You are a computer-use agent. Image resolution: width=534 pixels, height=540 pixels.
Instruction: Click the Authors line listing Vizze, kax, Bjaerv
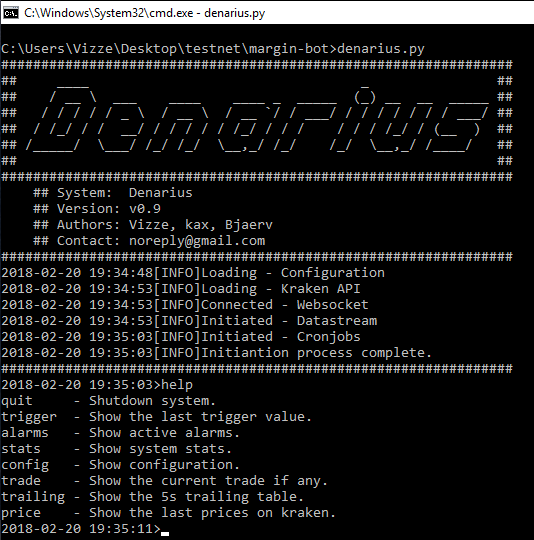[x=153, y=225]
